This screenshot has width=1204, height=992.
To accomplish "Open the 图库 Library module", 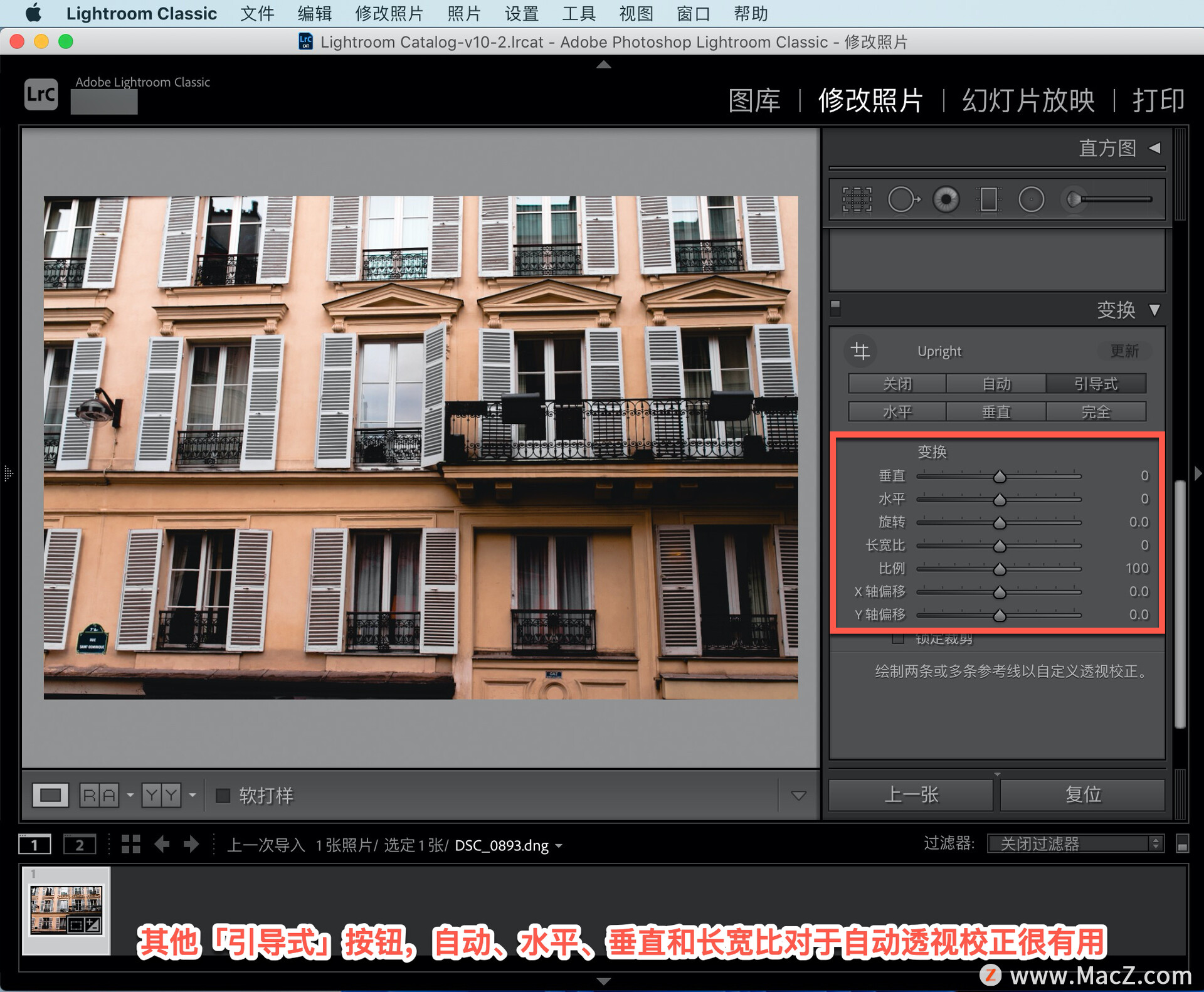I will click(x=754, y=100).
